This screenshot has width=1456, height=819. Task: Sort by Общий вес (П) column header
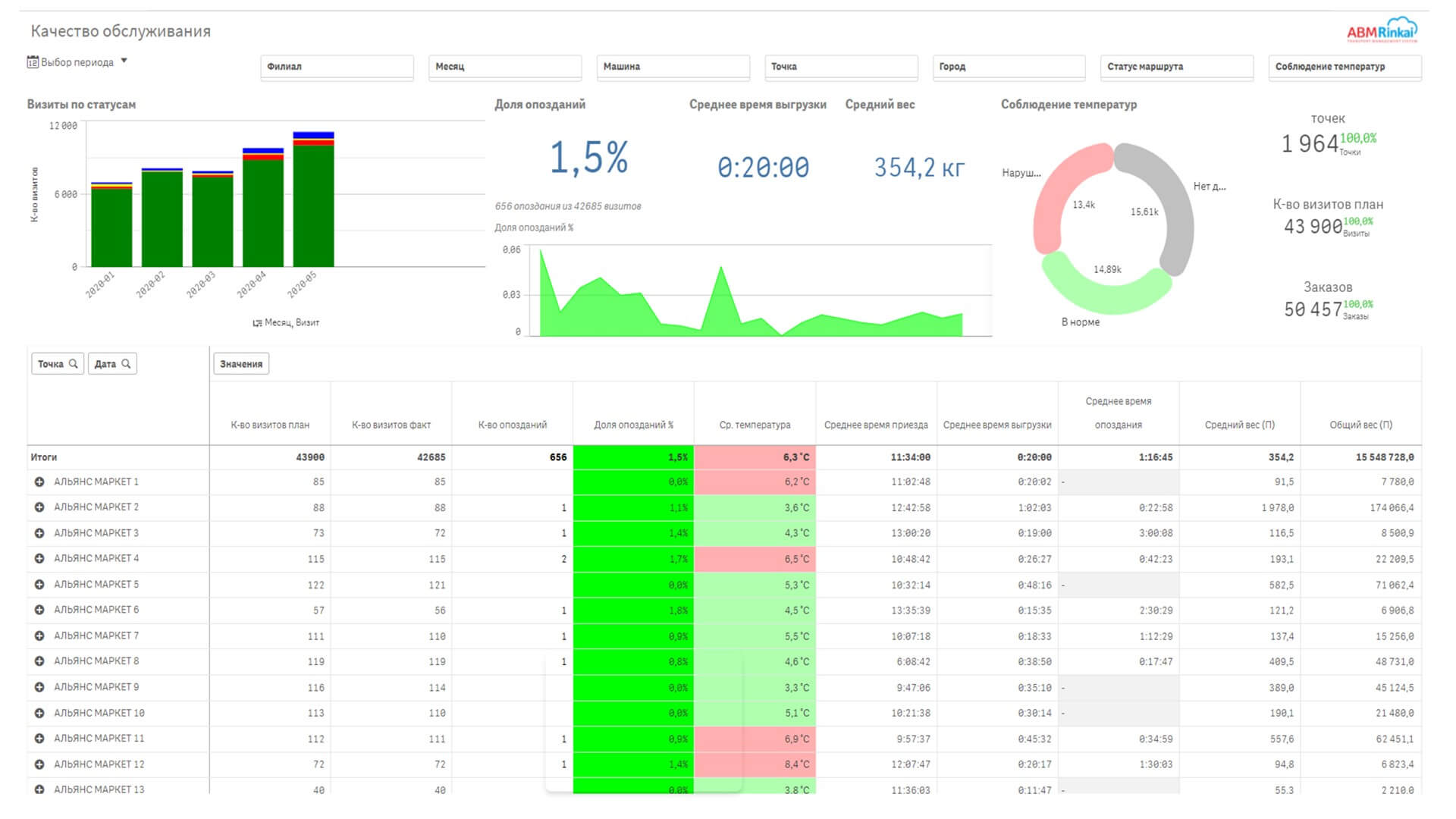click(x=1361, y=425)
